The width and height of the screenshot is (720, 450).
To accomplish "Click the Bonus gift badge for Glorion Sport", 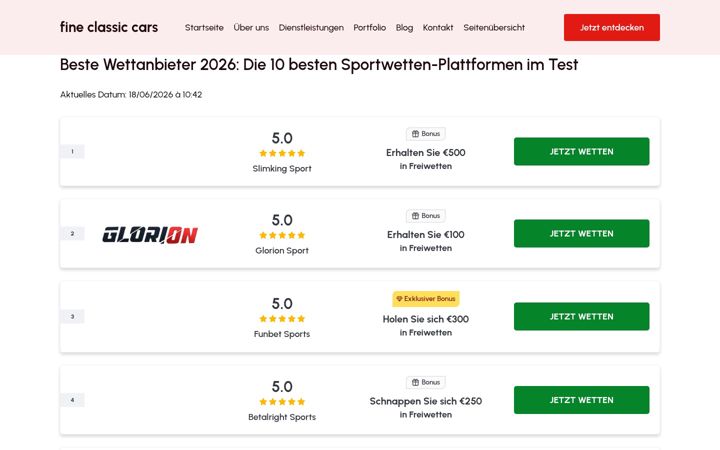I will coord(426,216).
